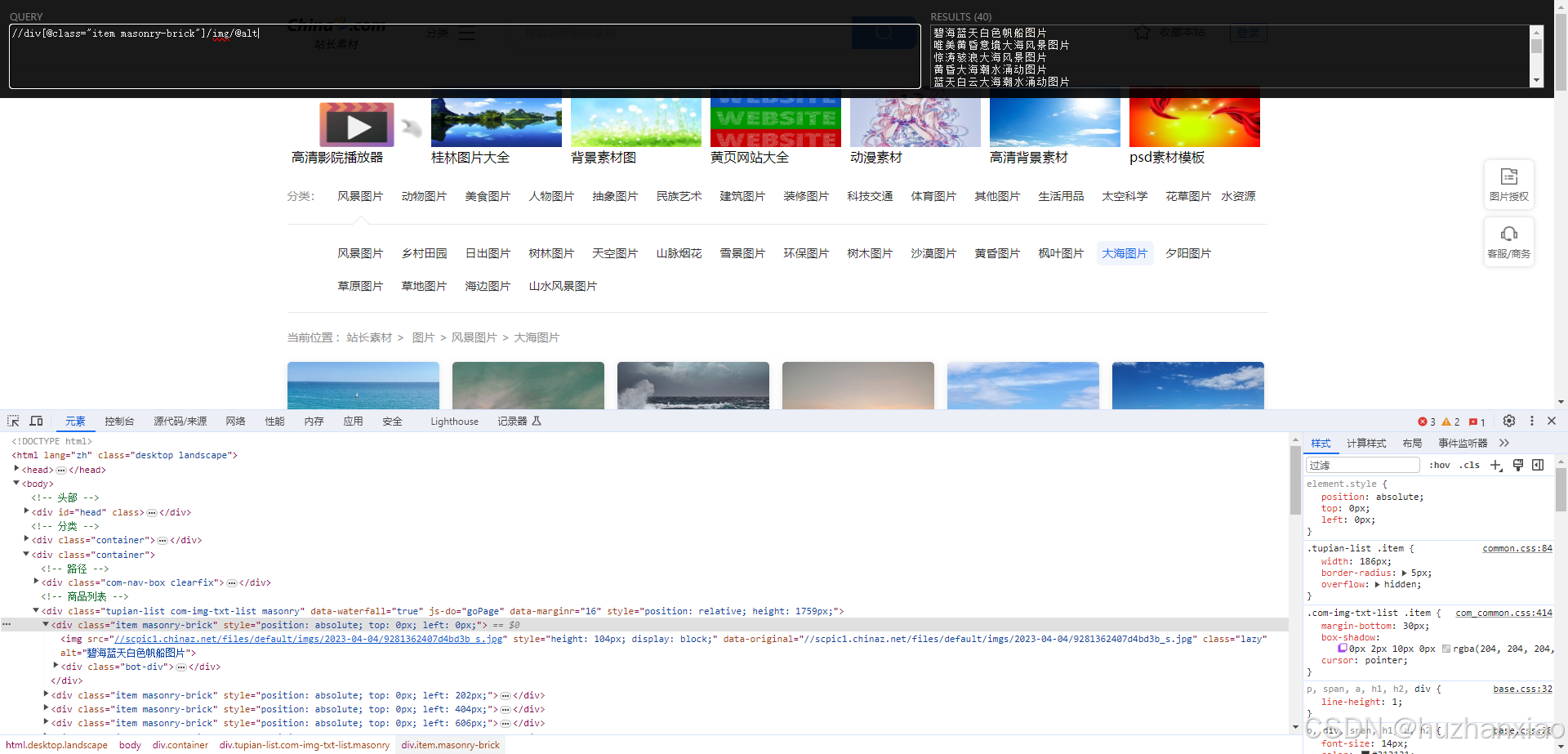This screenshot has width=1568, height=754.
Task: Switch to the 控制台 tab
Action: 119,422
